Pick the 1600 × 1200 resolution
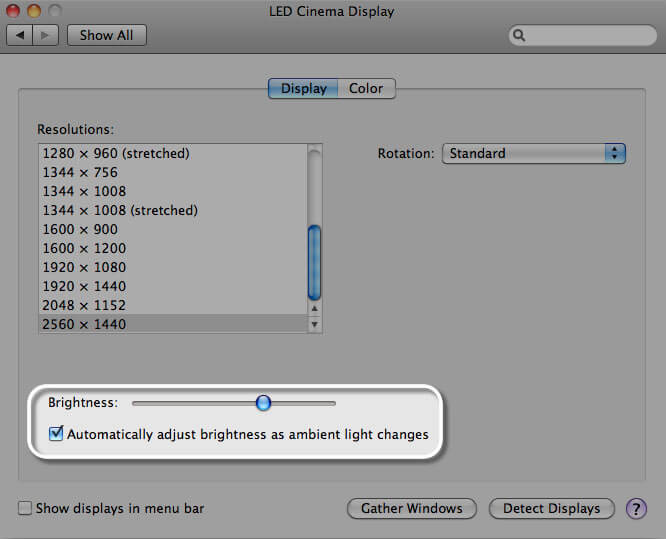This screenshot has height=539, width=666. pyautogui.click(x=172, y=248)
